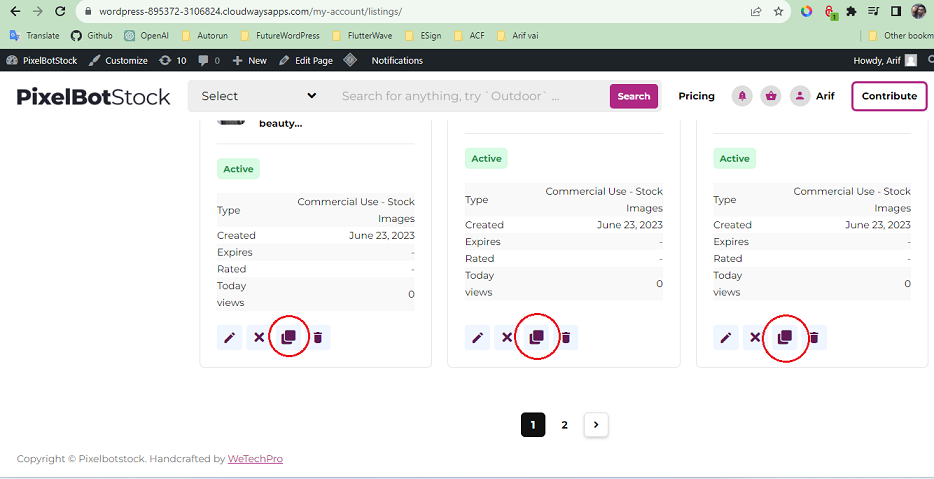The width and height of the screenshot is (934, 479).
Task: Go to listings page 2
Action: pos(565,425)
